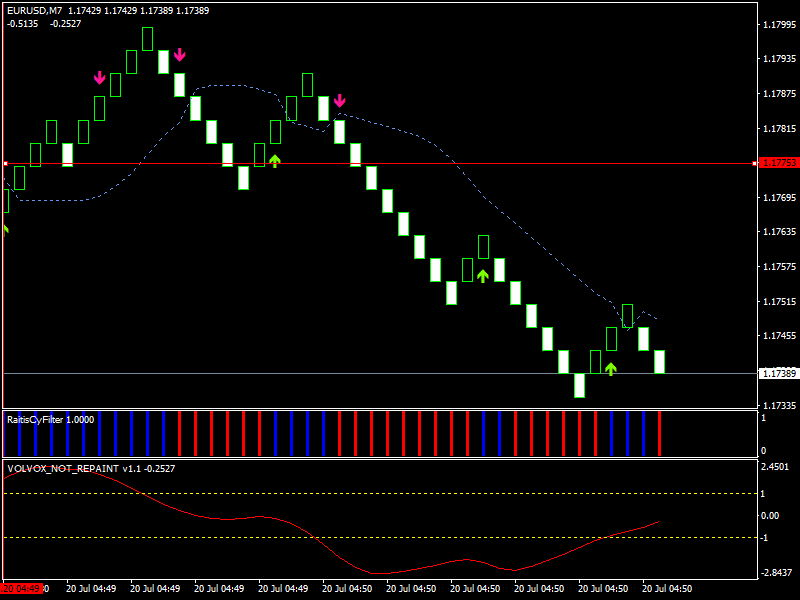Click the middle green up arrow
This screenshot has height=600, width=800.
483,275
